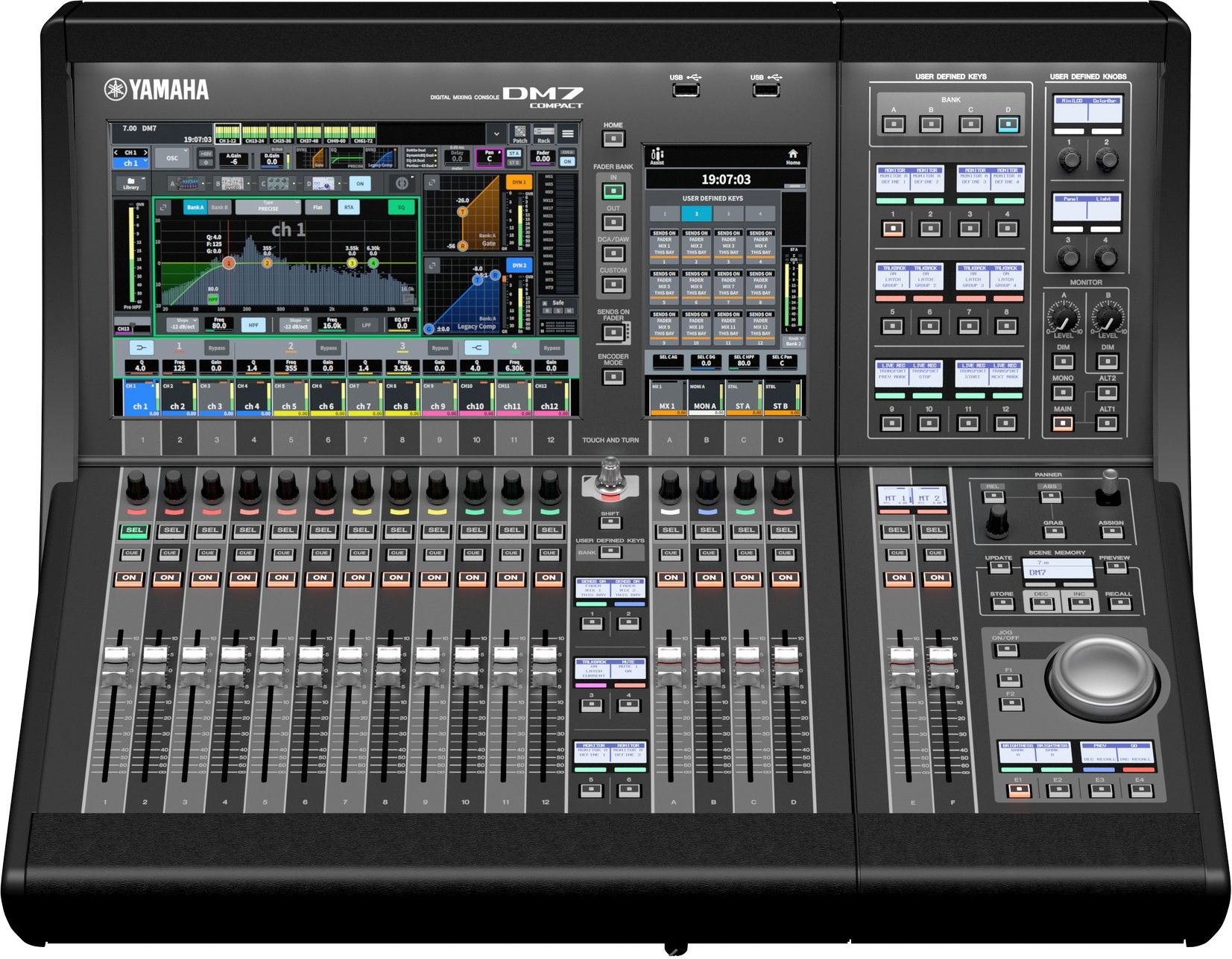This screenshot has width=1232, height=959.
Task: Tap the Home icon on utility screen
Action: (x=792, y=156)
